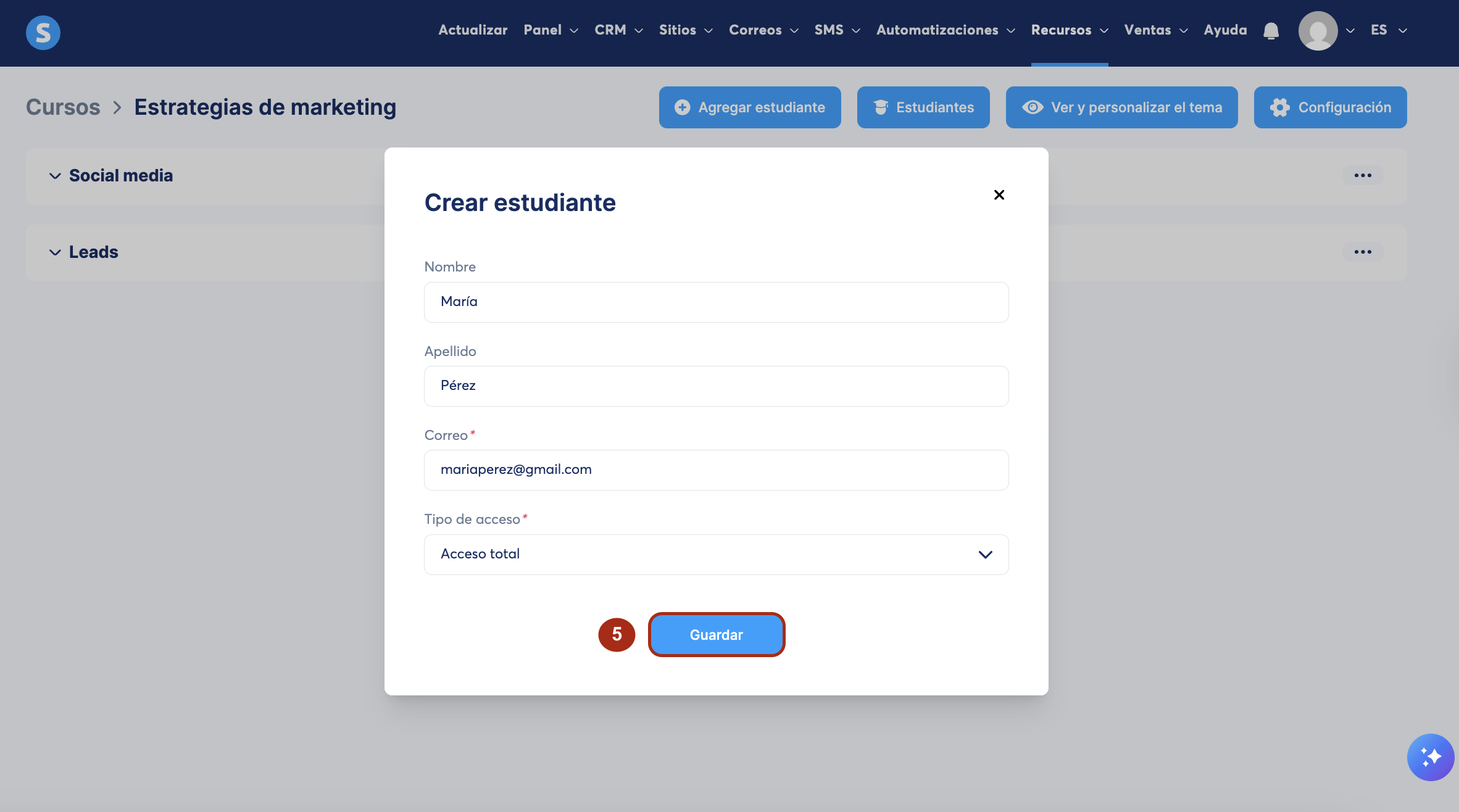Go to Cursos breadcrumb link
Viewport: 1459px width, 812px height.
coord(63,107)
